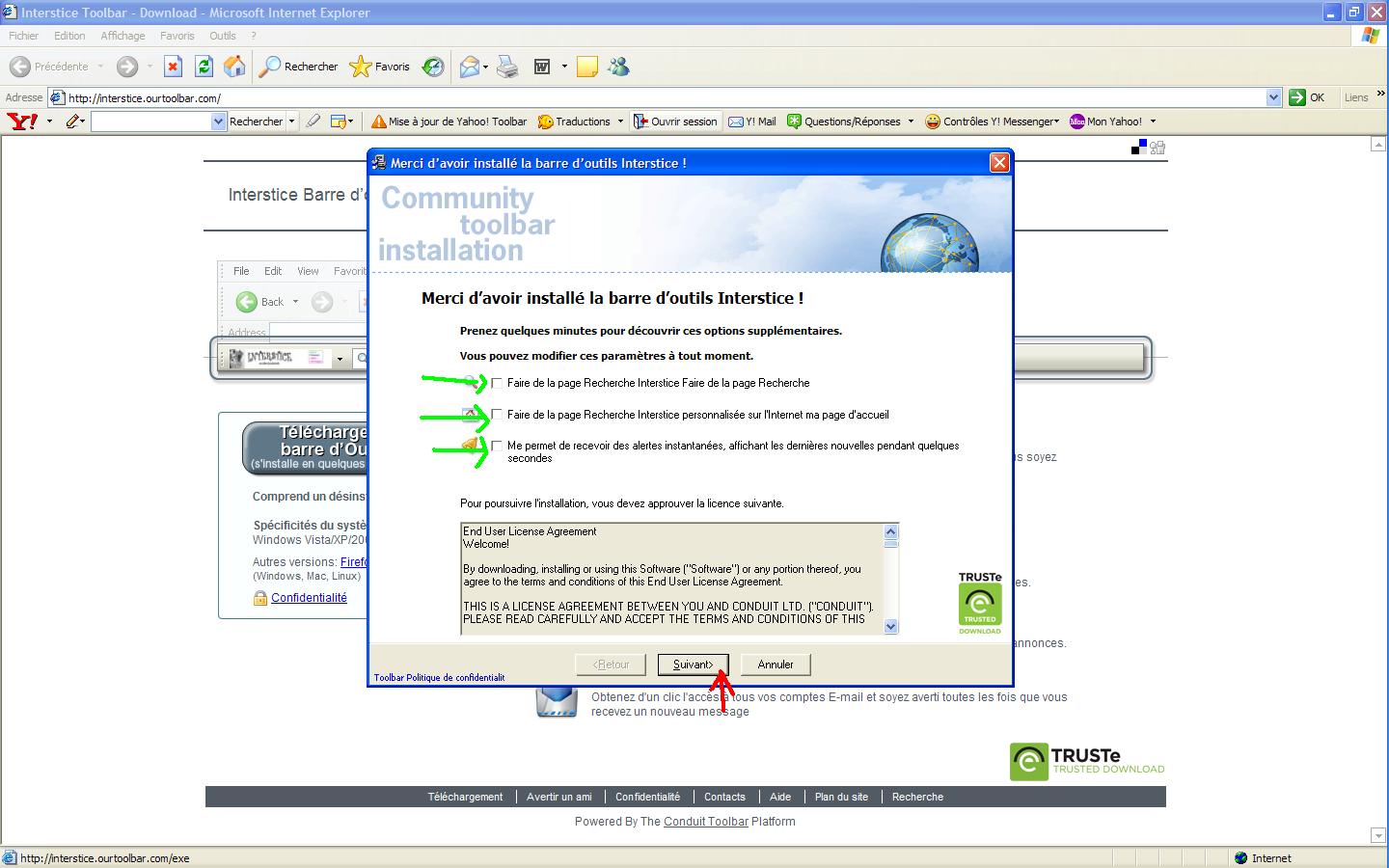The width and height of the screenshot is (1389, 868).
Task: Open the ? help menu
Action: (254, 36)
